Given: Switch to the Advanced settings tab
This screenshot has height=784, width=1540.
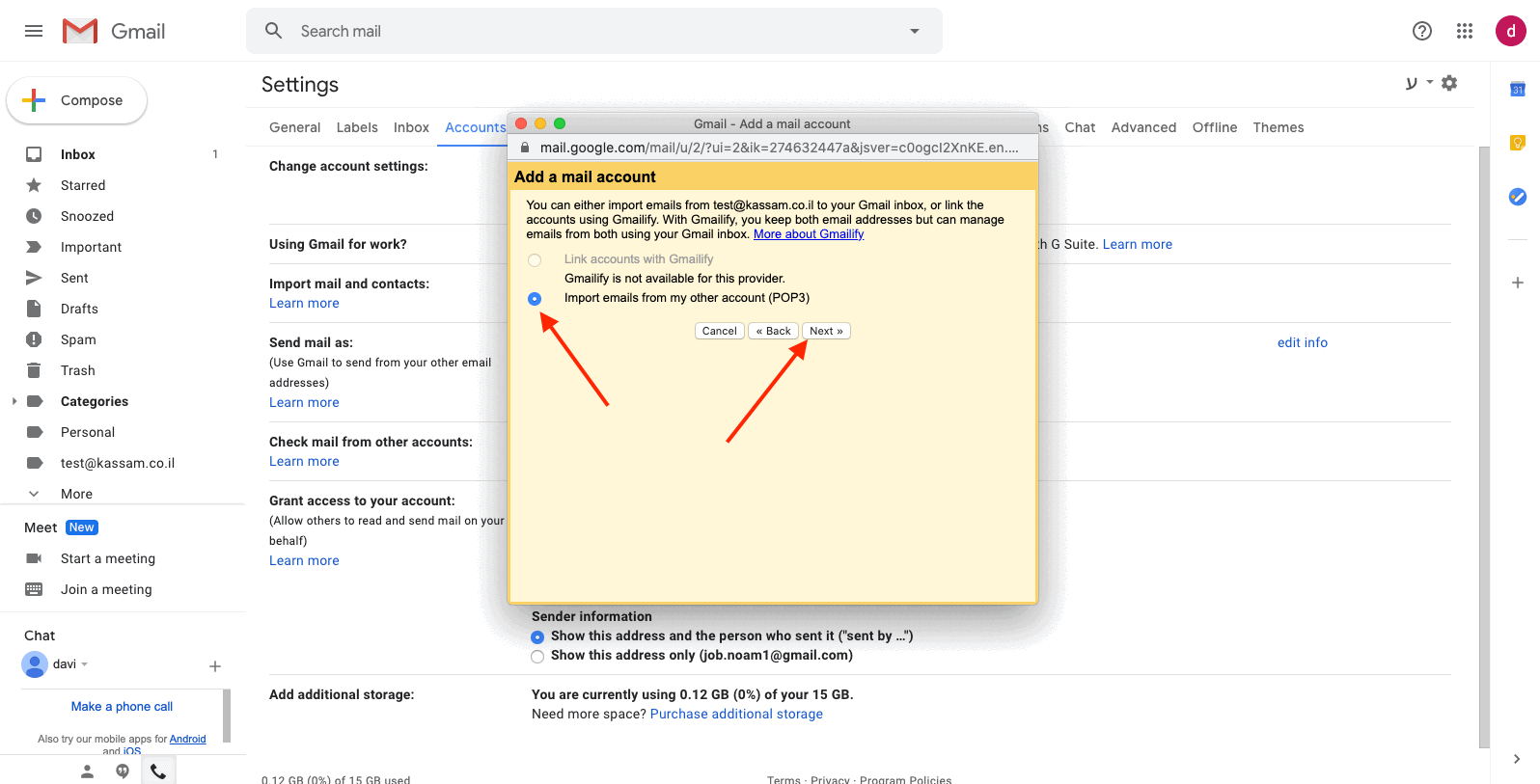Looking at the screenshot, I should pyautogui.click(x=1143, y=127).
